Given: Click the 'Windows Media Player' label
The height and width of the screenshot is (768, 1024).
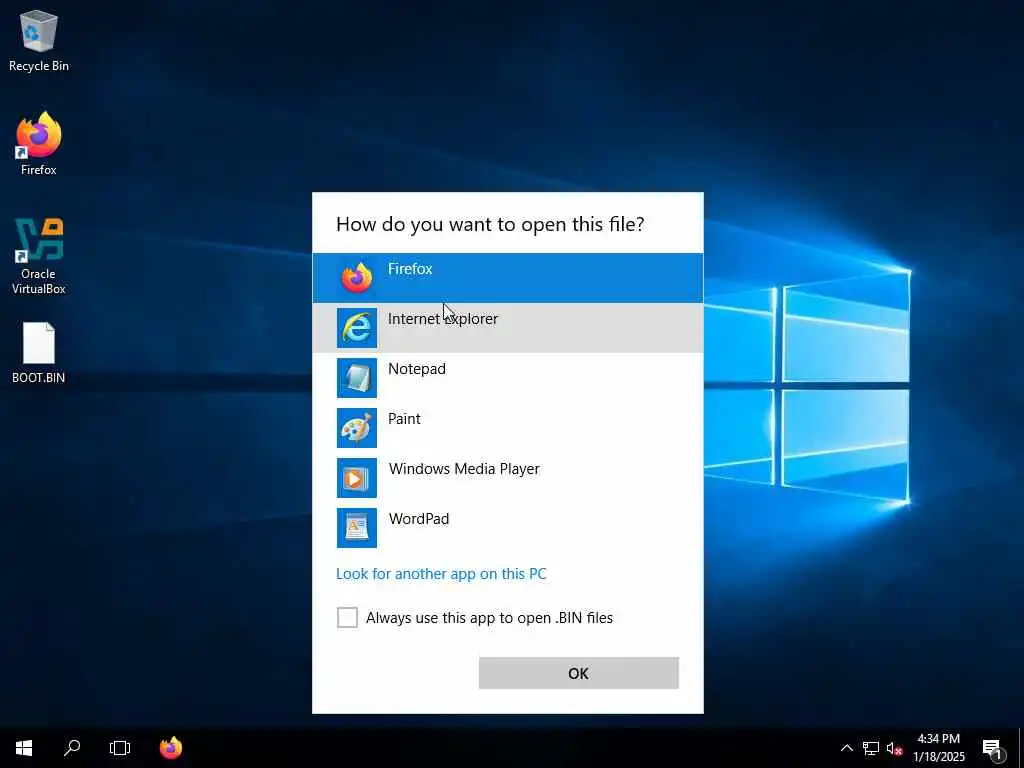Looking at the screenshot, I should tap(464, 469).
